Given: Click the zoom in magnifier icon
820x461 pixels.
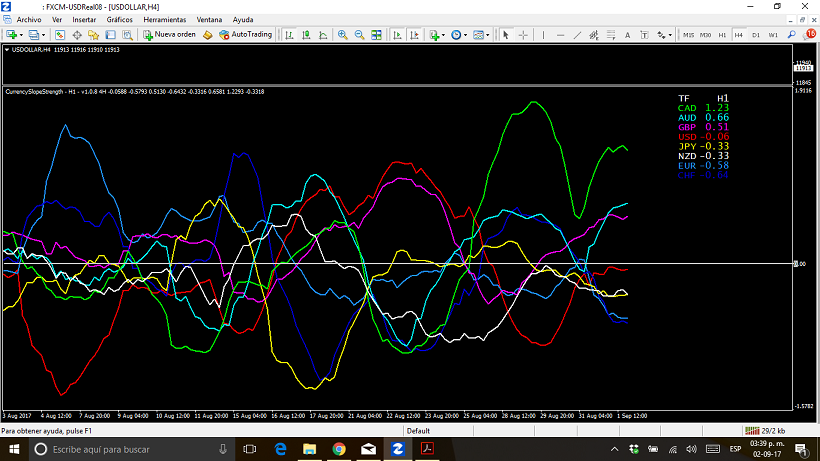Looking at the screenshot, I should point(342,35).
